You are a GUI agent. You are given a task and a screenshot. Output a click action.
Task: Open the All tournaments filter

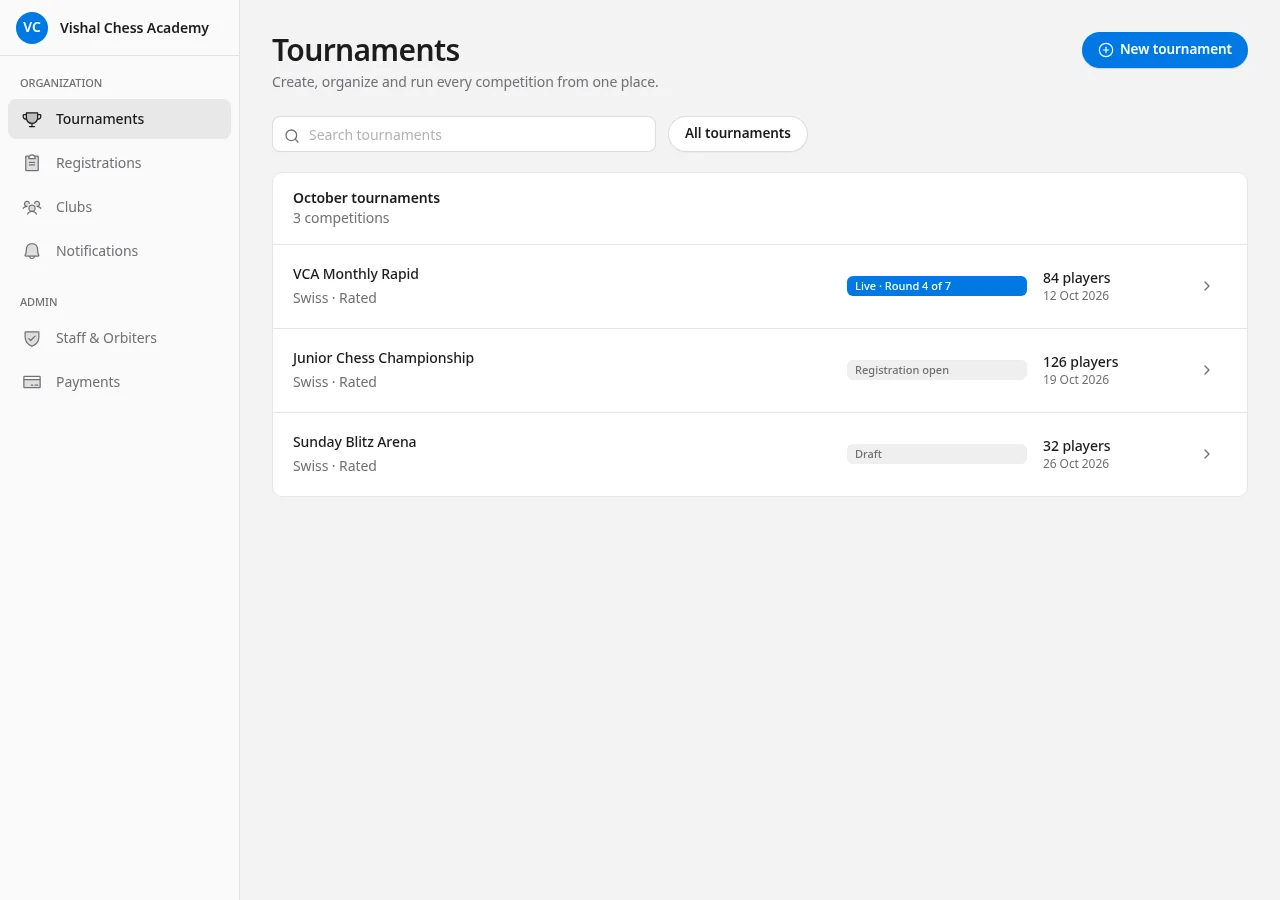[x=738, y=134]
